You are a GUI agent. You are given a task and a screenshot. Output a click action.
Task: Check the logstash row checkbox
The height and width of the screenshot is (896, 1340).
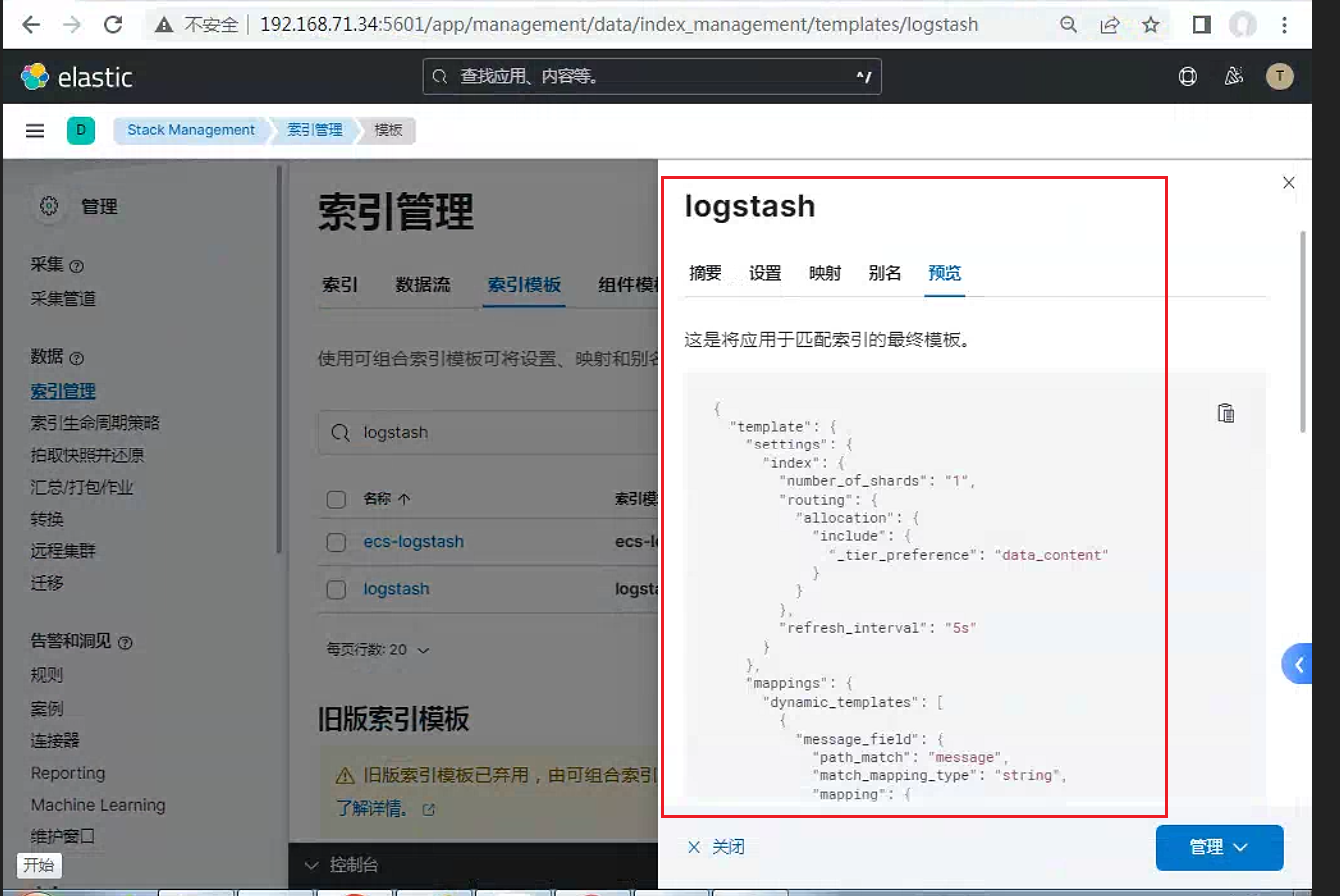pyautogui.click(x=337, y=589)
